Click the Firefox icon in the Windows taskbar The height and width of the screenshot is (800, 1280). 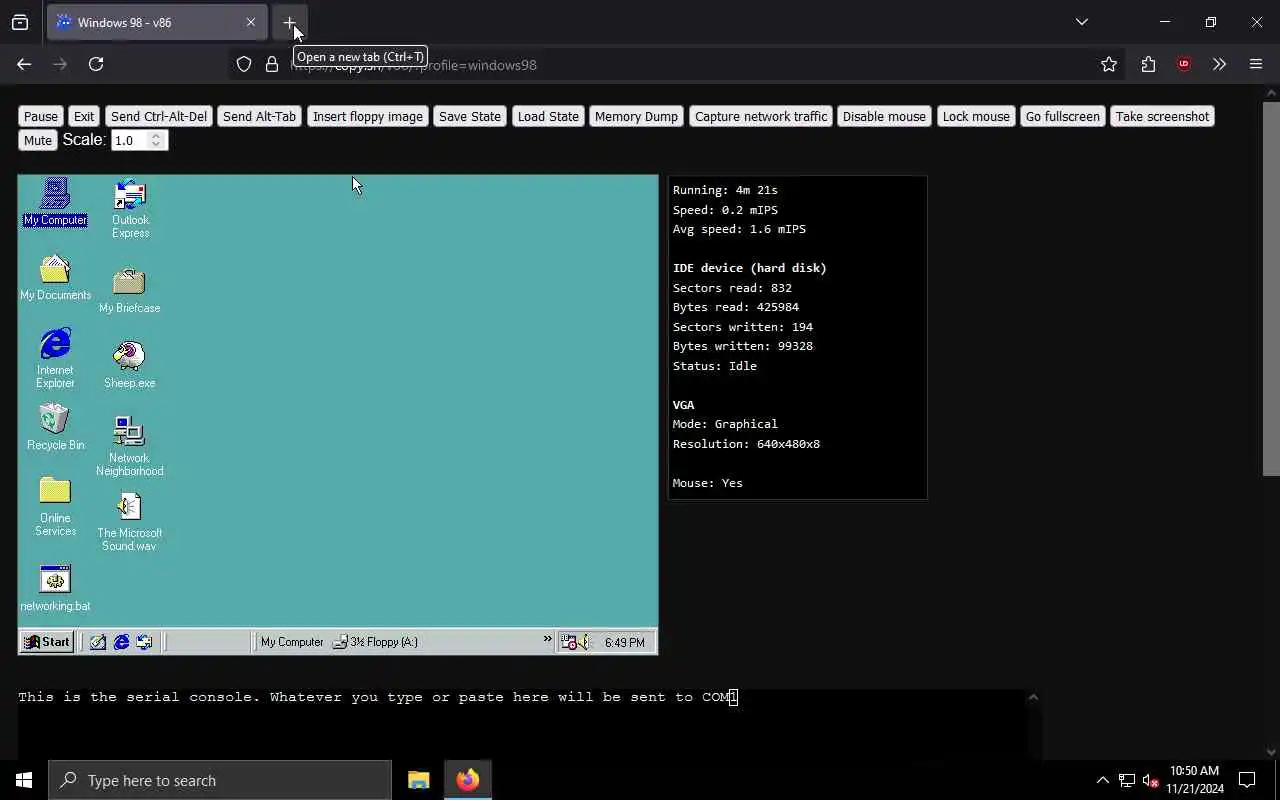click(x=468, y=780)
